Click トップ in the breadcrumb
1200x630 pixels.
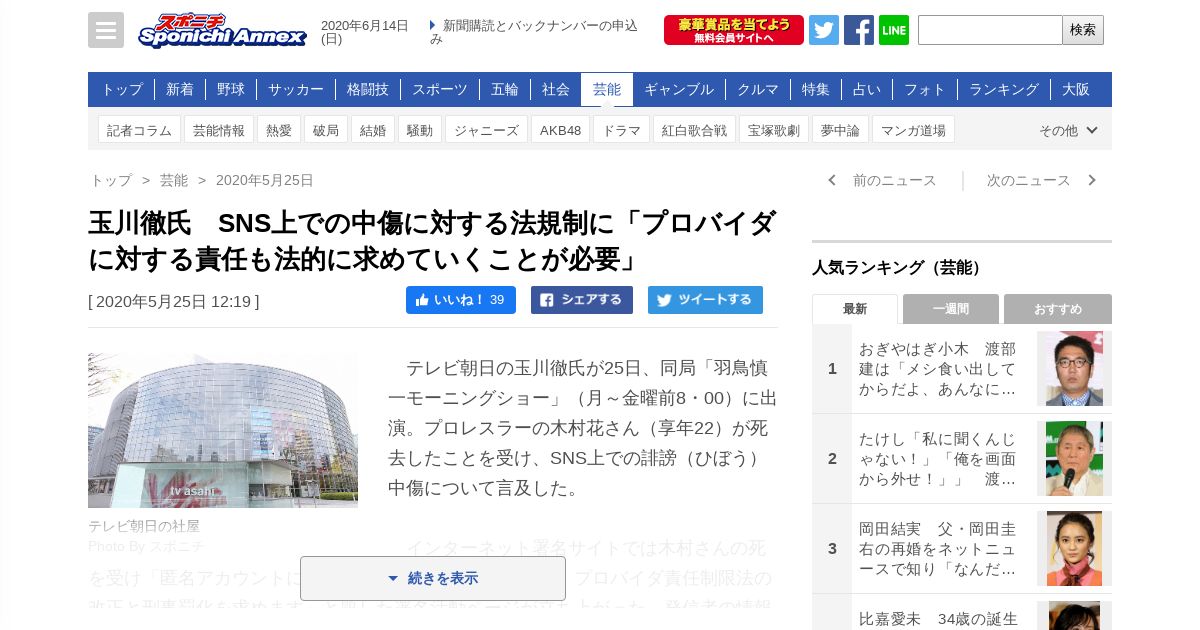111,180
